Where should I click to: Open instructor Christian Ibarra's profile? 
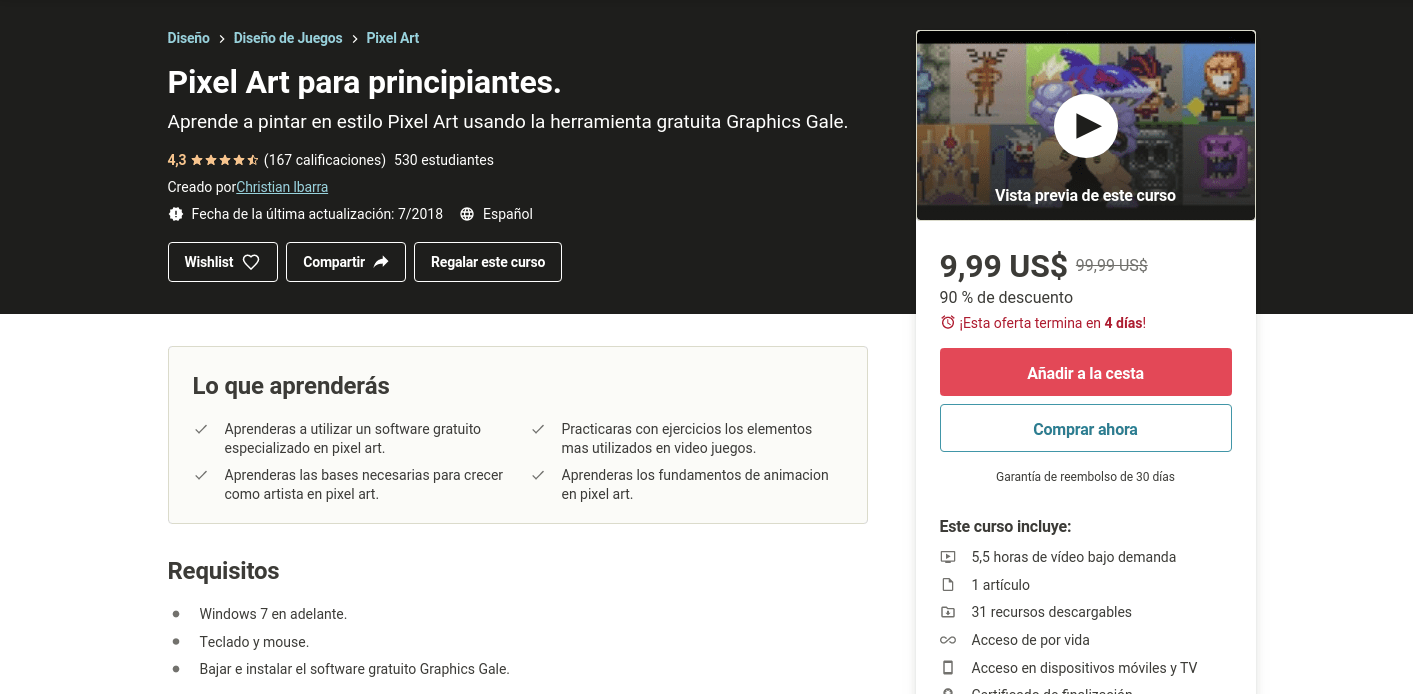(282, 187)
